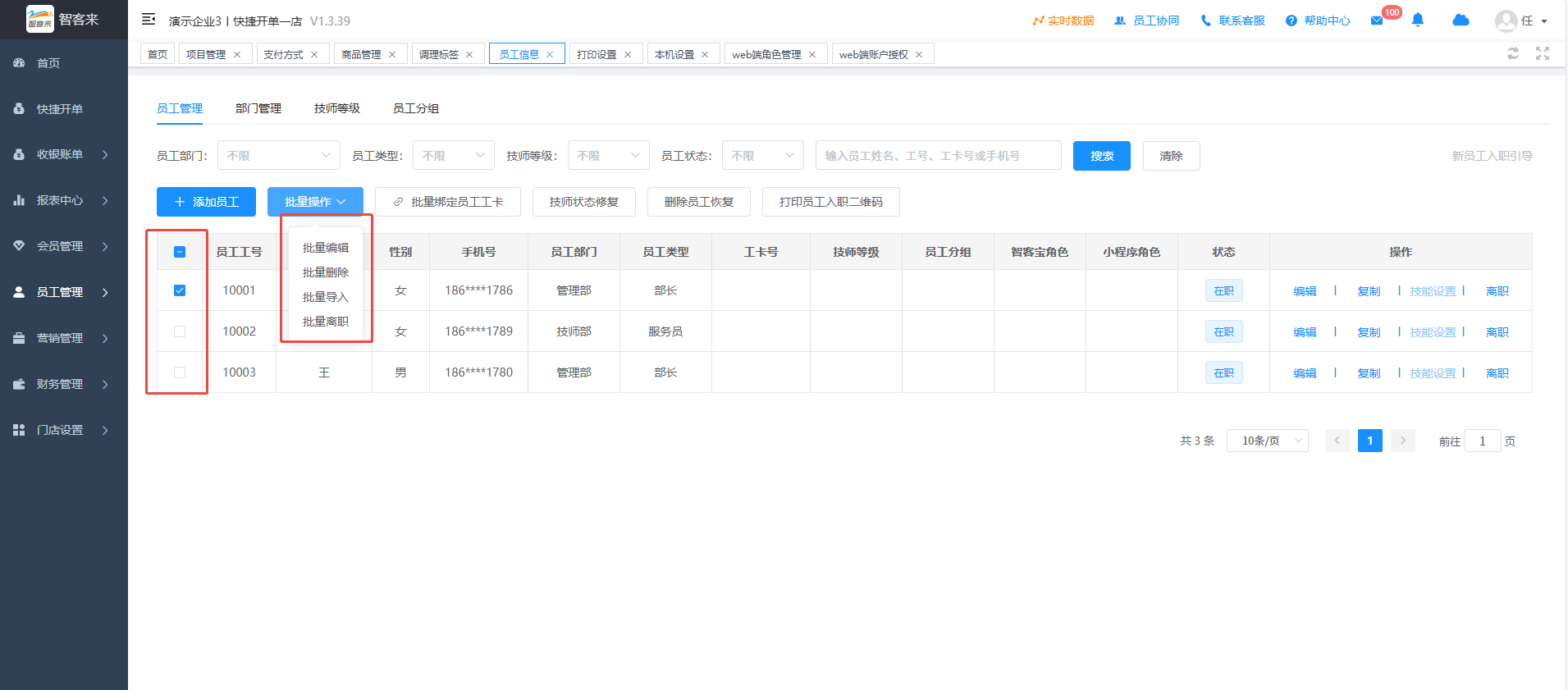Toggle fullscreen with the expand icon
This screenshot has height=690, width=1568.
(x=1543, y=53)
